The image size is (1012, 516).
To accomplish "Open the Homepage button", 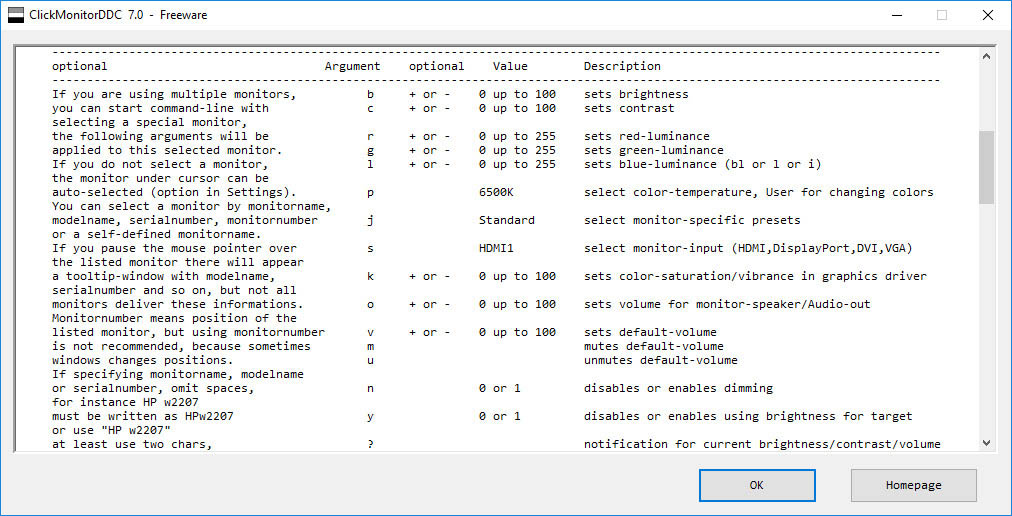I will [913, 485].
